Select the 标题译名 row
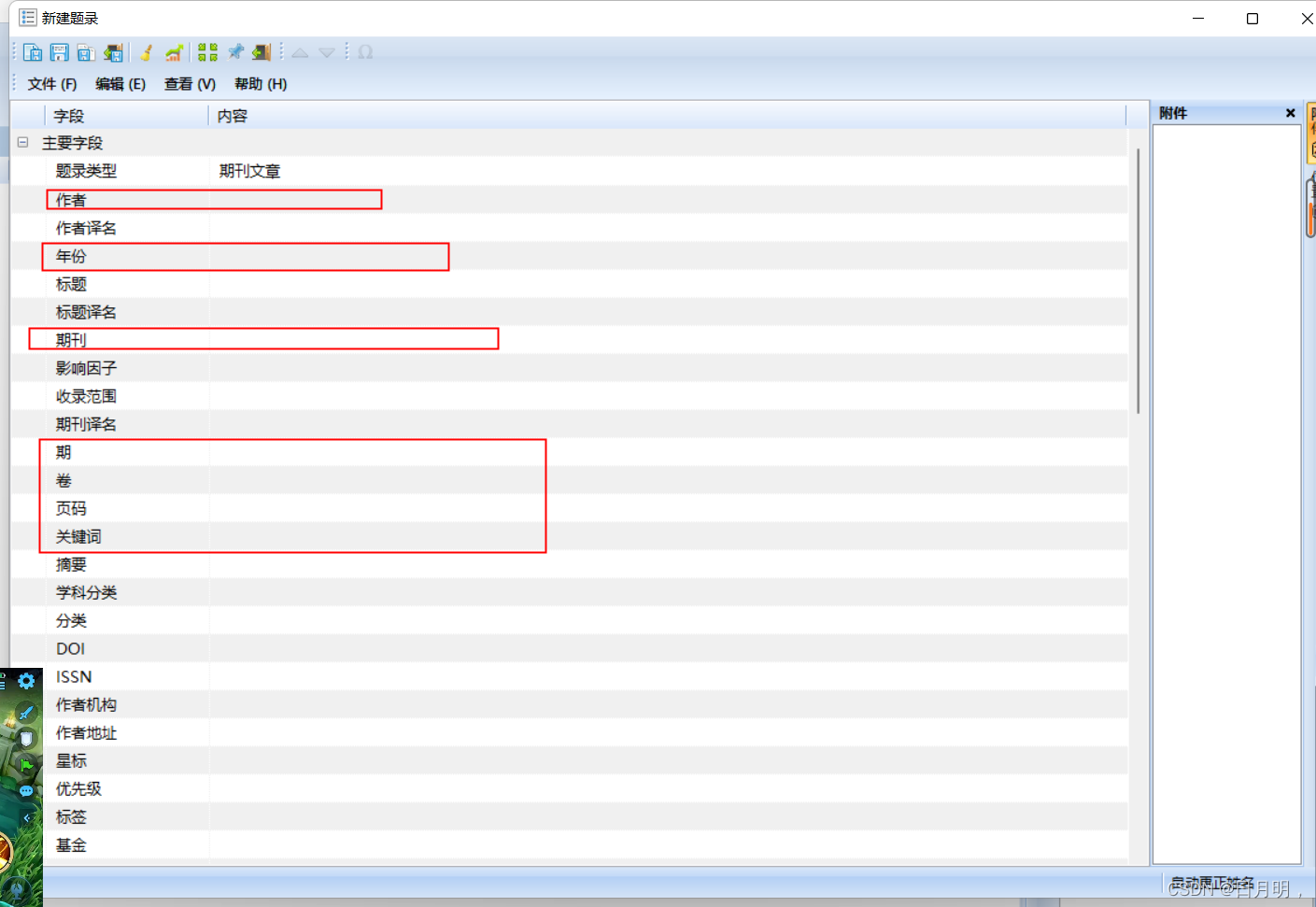1316x907 pixels. pyautogui.click(x=569, y=312)
